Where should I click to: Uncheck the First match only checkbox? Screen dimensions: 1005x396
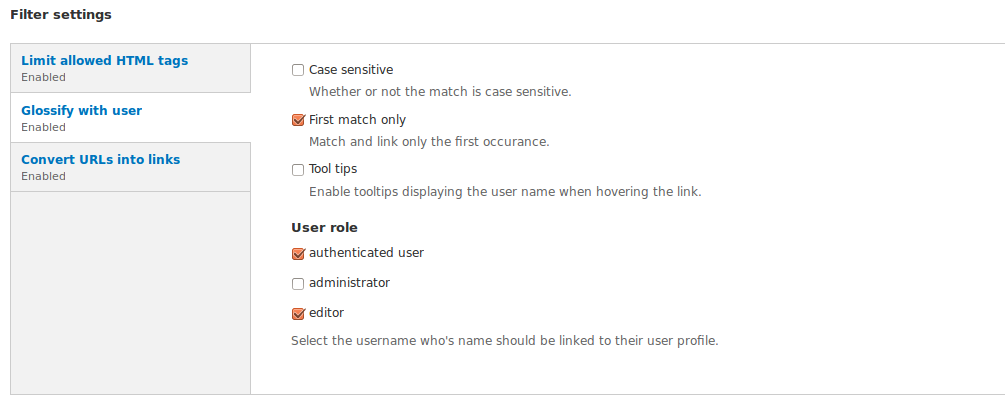(x=297, y=120)
